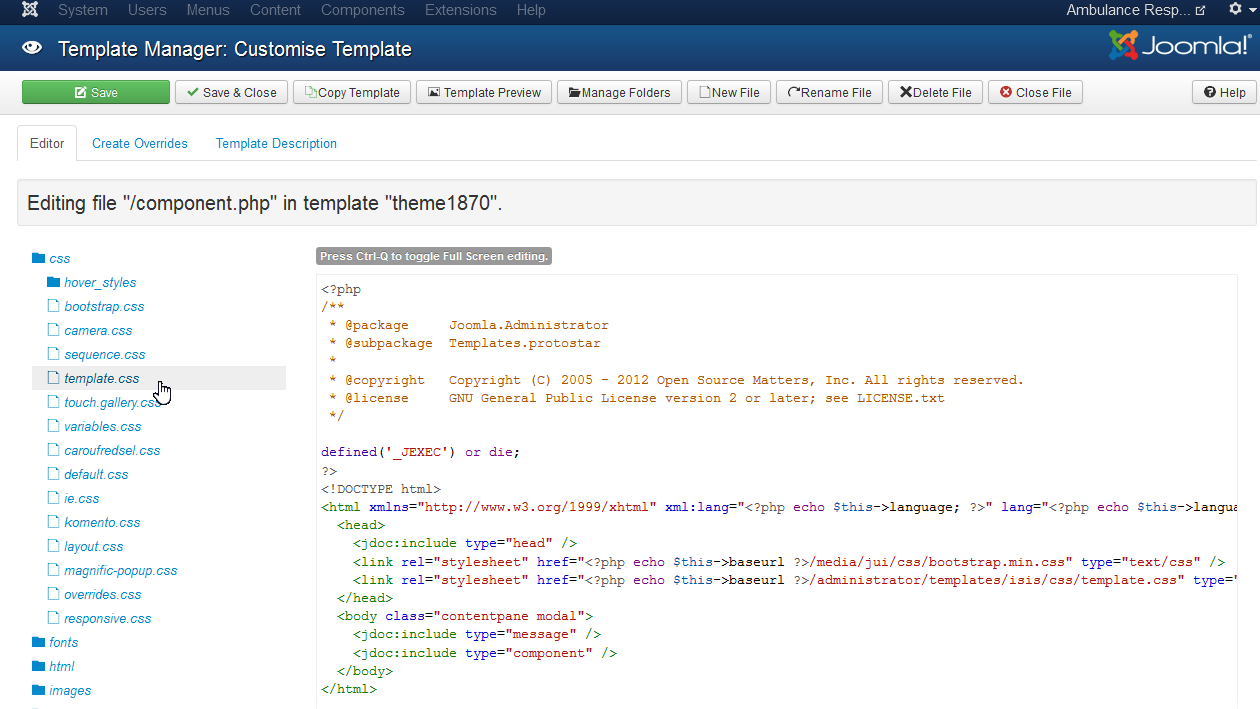Click the overrides.css file icon
The image size is (1260, 709).
point(54,594)
